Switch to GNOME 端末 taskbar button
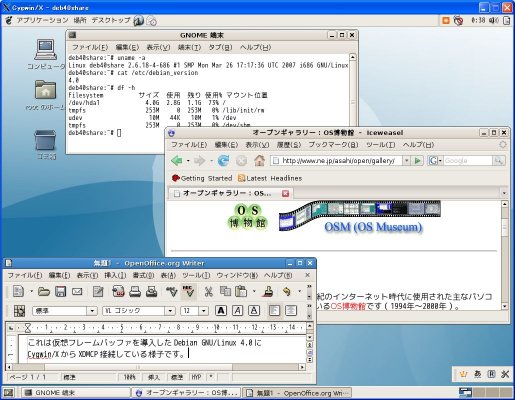The width and height of the screenshot is (515, 400). (x=76, y=393)
